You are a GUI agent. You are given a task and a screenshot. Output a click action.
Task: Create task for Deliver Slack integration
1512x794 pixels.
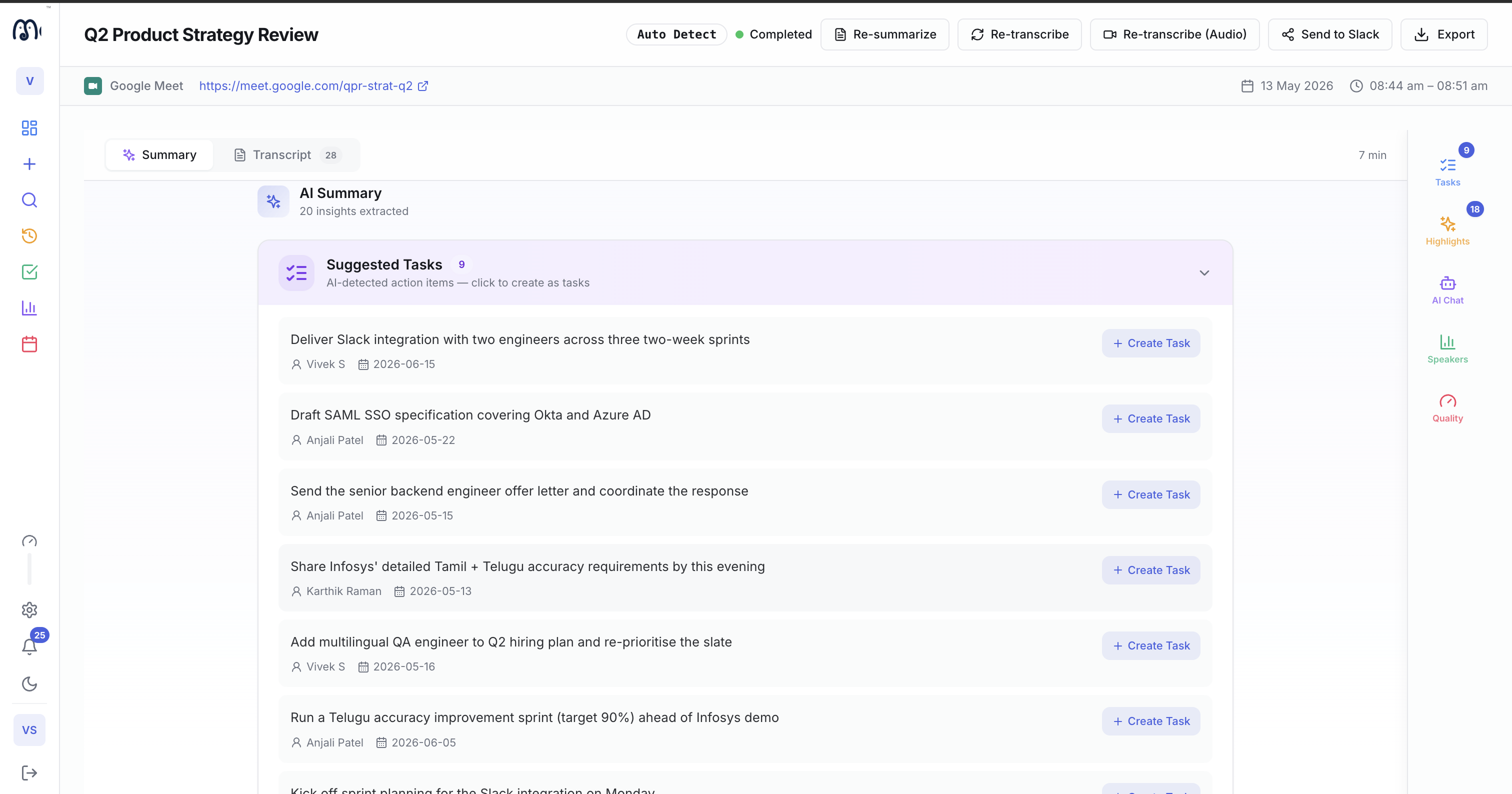[x=1151, y=343]
